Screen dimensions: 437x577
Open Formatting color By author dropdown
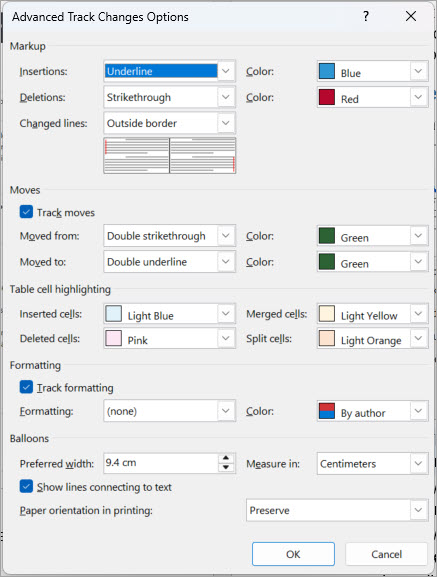point(373,411)
